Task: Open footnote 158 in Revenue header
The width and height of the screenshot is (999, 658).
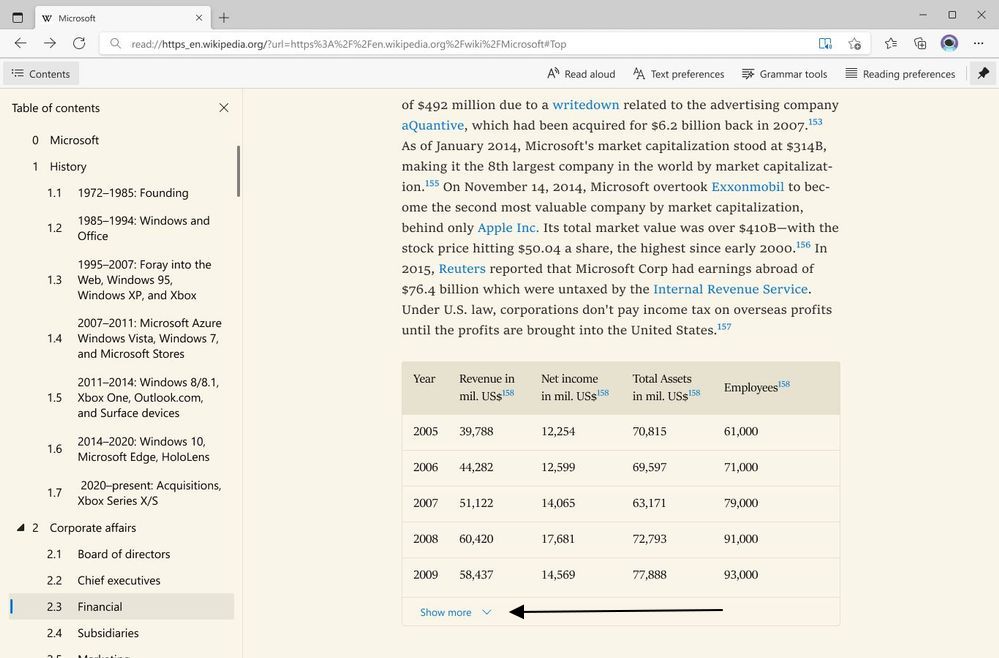Action: (x=508, y=392)
